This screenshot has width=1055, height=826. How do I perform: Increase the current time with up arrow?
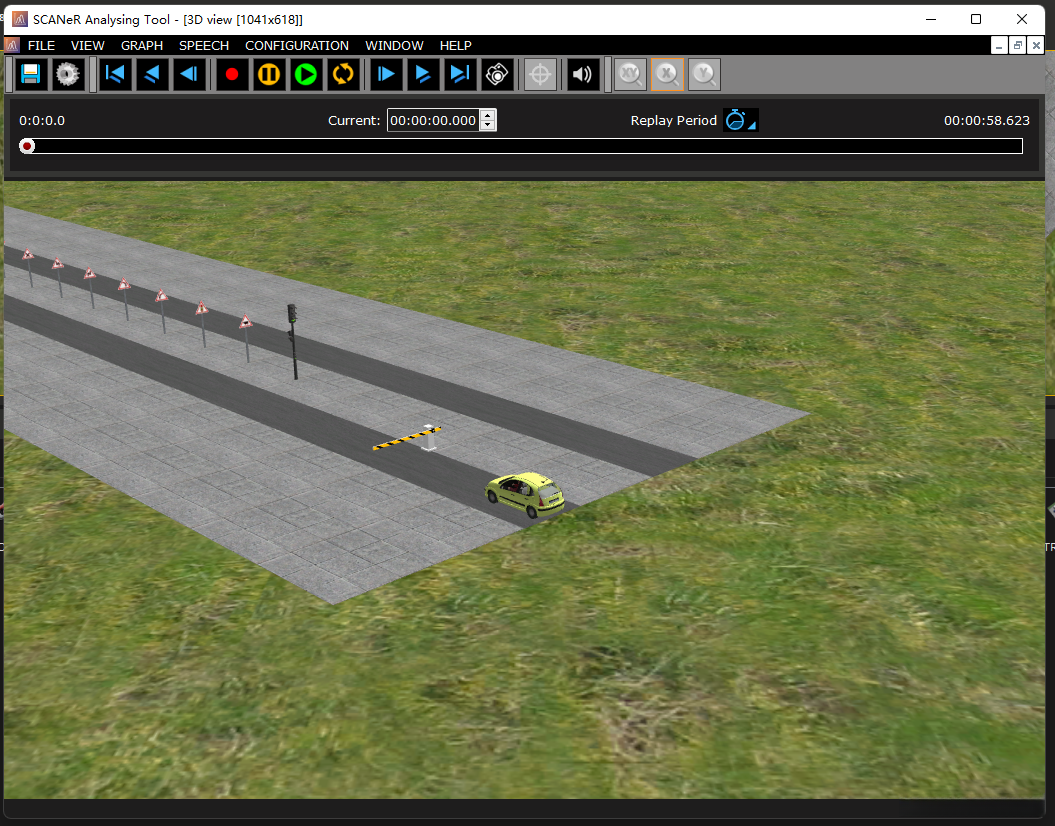pyautogui.click(x=488, y=115)
